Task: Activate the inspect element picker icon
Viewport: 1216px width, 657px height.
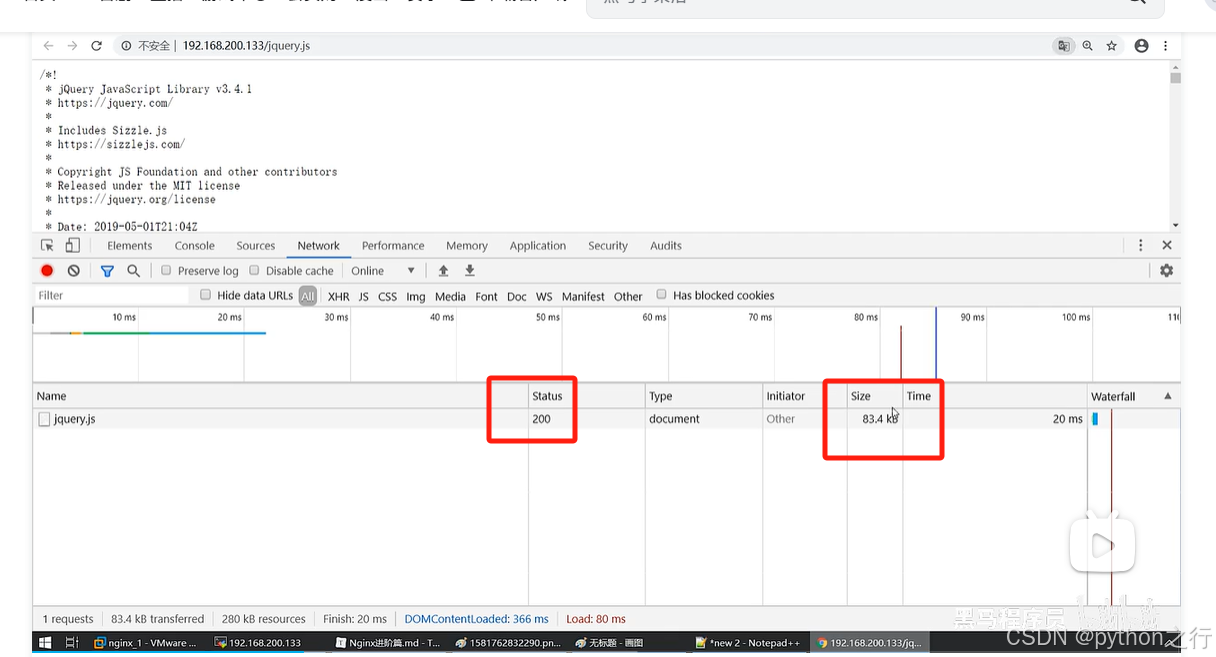Action: click(47, 245)
